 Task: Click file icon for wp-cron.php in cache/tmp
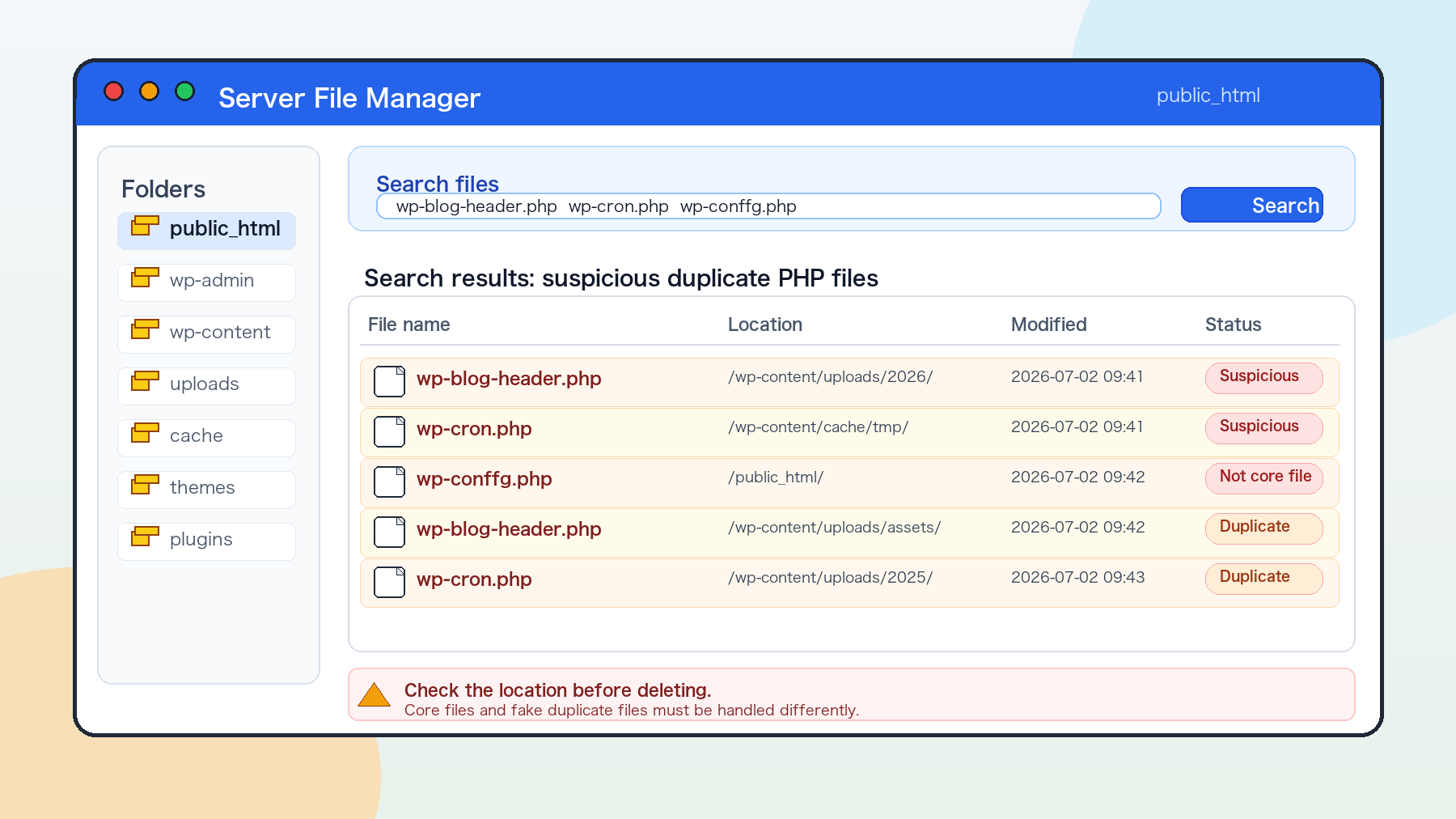pyautogui.click(x=389, y=431)
